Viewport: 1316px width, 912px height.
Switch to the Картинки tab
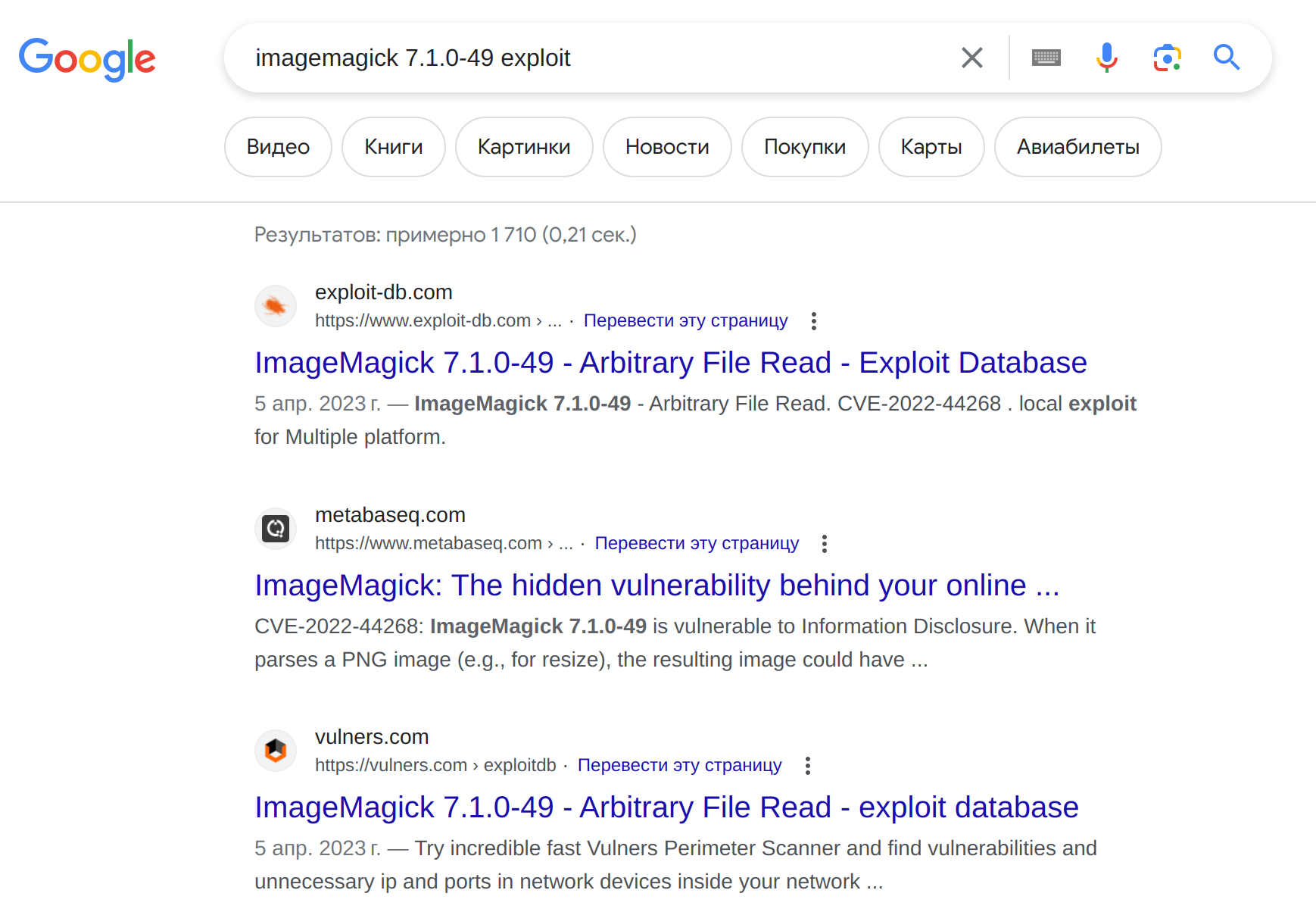click(x=524, y=147)
